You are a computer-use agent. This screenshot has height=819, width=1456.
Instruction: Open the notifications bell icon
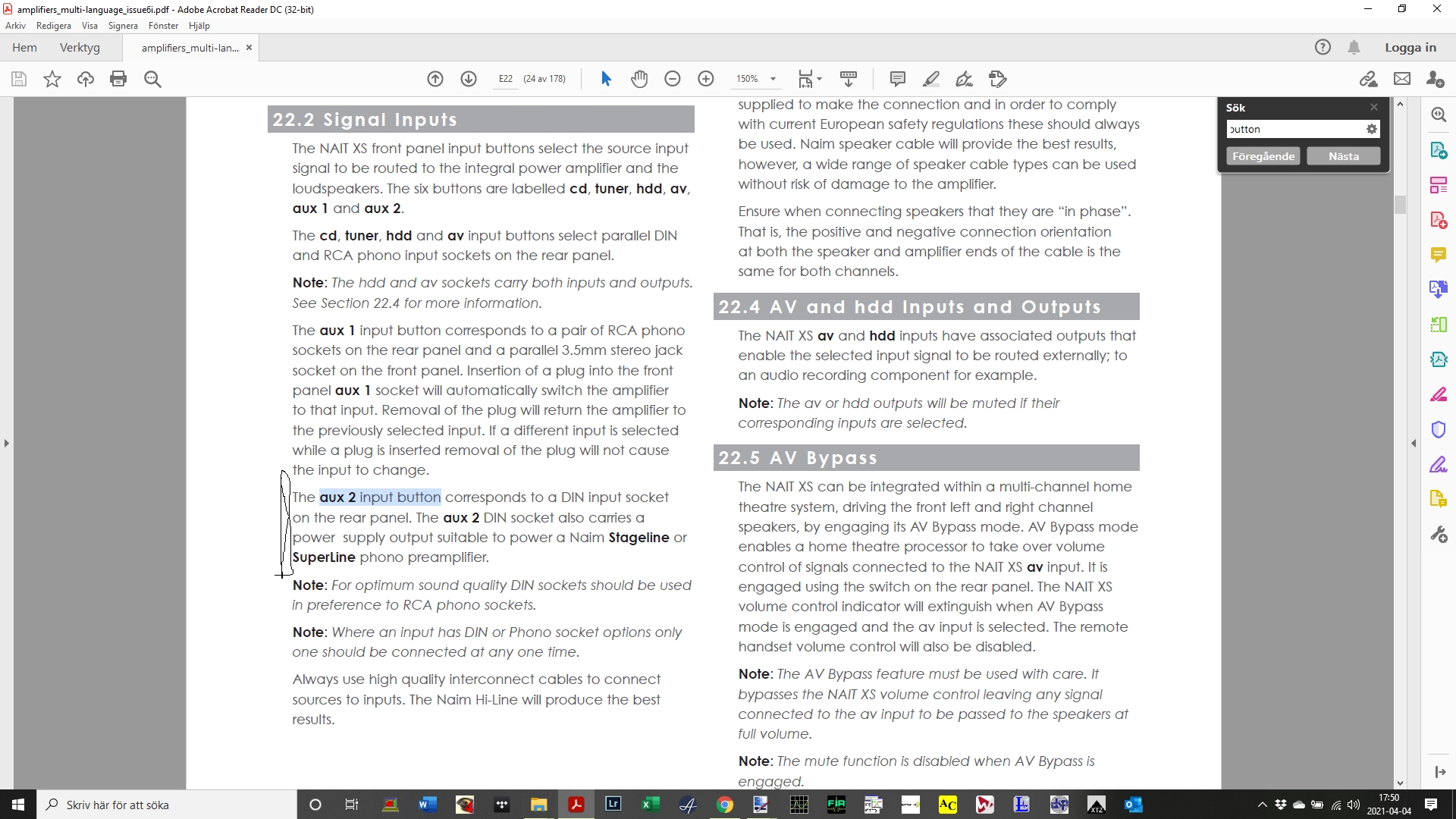click(1354, 47)
